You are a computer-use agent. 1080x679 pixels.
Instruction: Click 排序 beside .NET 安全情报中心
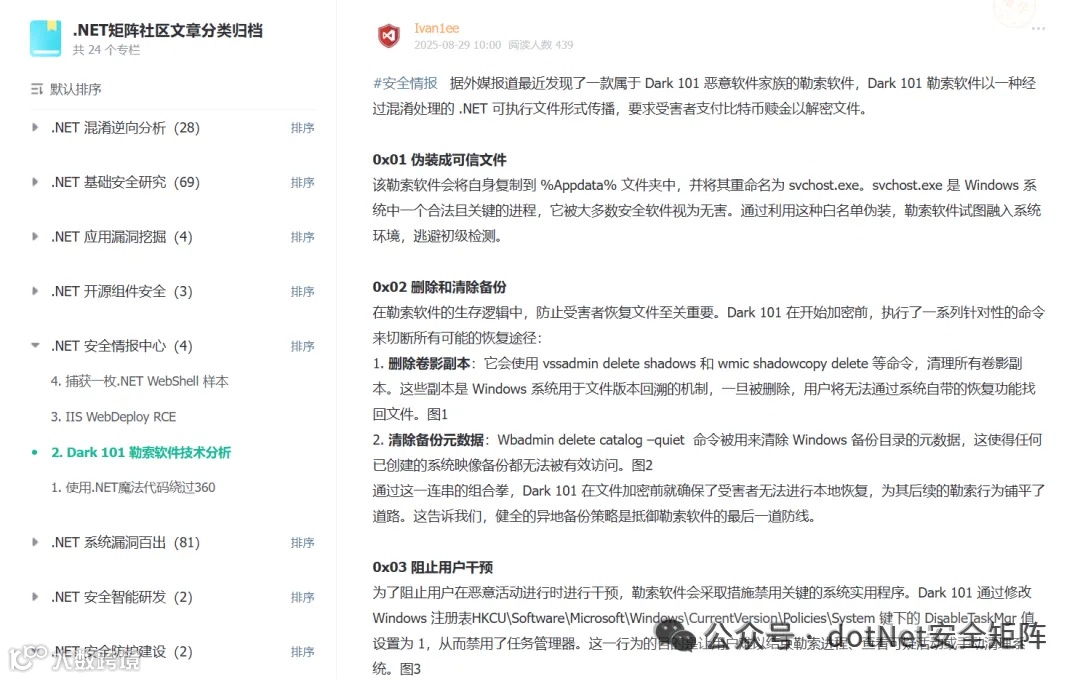point(302,346)
